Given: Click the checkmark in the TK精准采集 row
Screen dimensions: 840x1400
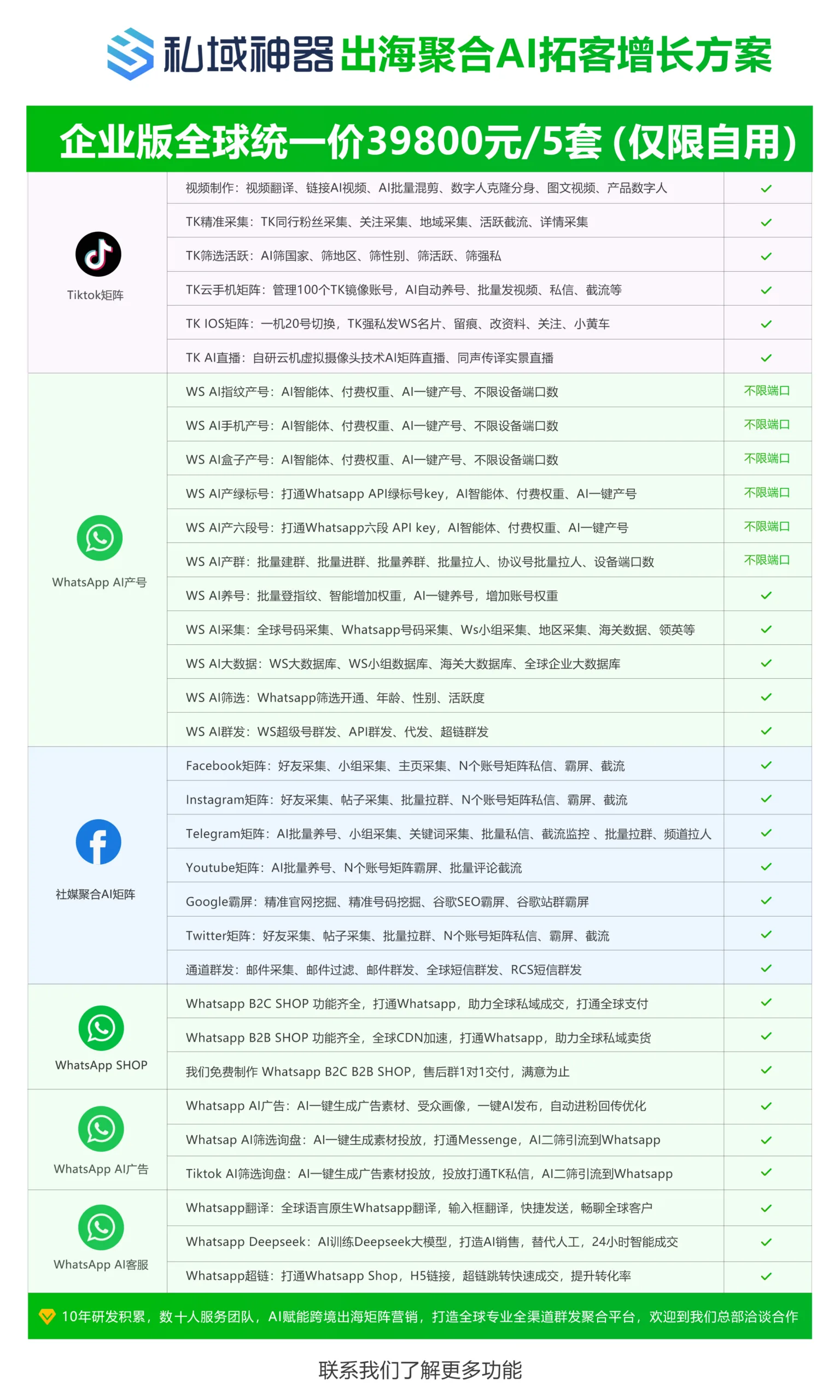Looking at the screenshot, I should click(766, 223).
